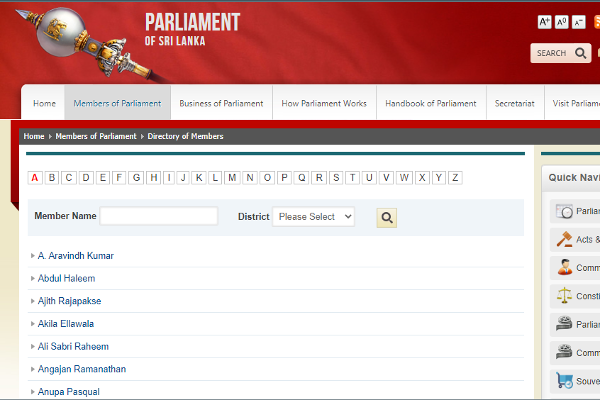600x400 pixels.
Task: Open Anupa Pasqual profile
Action: 68,392
